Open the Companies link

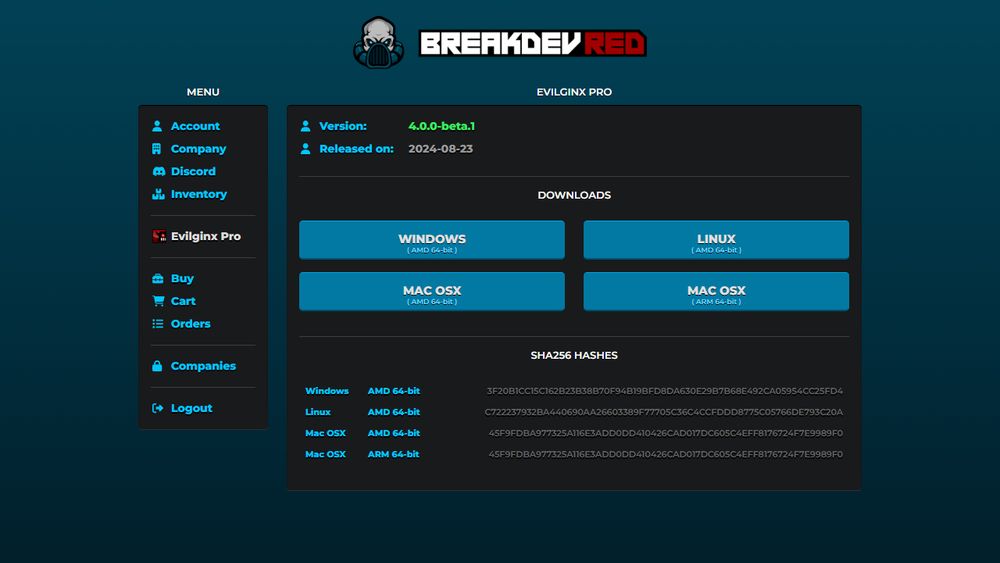pyautogui.click(x=203, y=366)
